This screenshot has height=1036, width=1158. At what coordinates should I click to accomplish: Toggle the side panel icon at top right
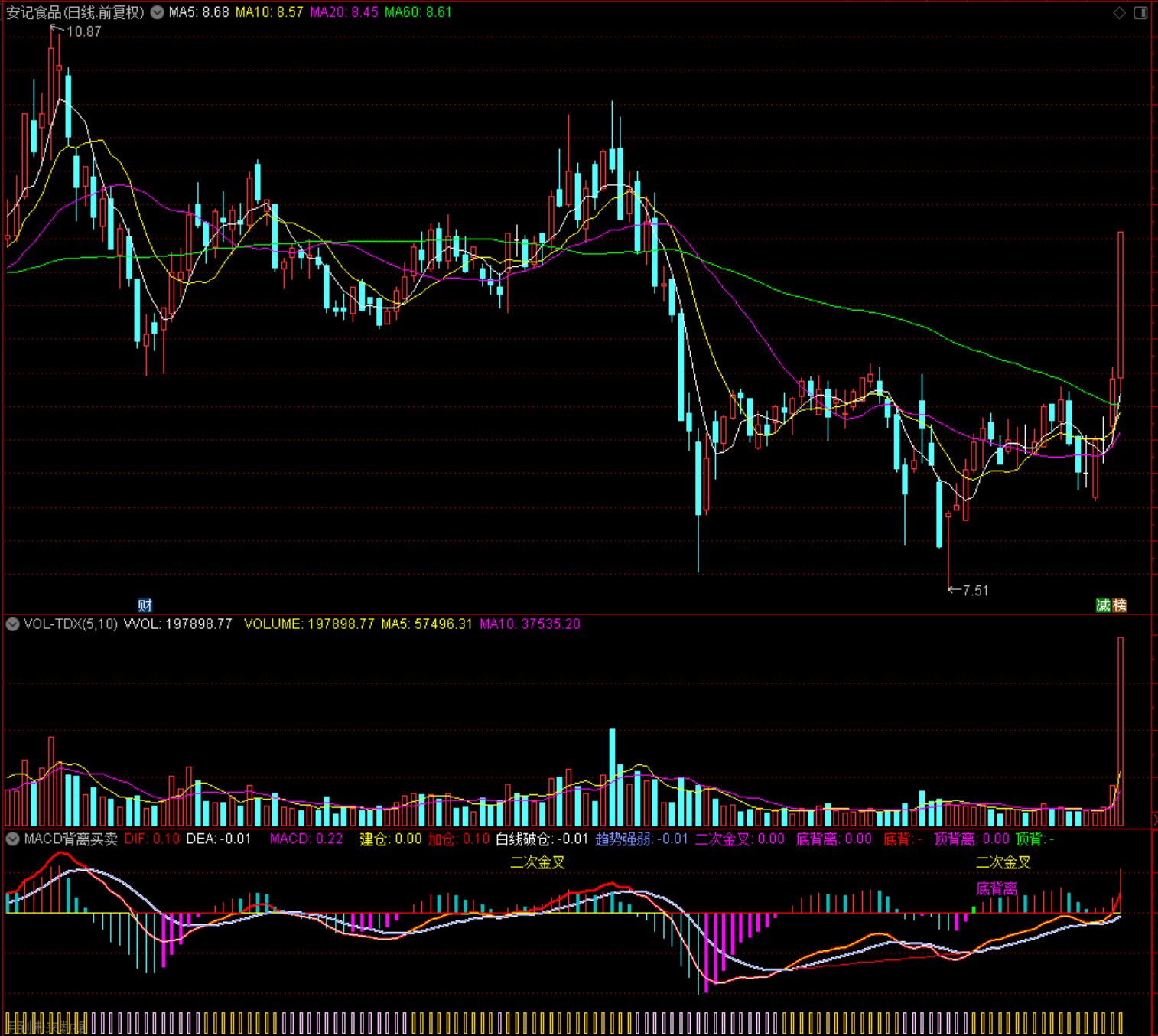(x=1140, y=12)
